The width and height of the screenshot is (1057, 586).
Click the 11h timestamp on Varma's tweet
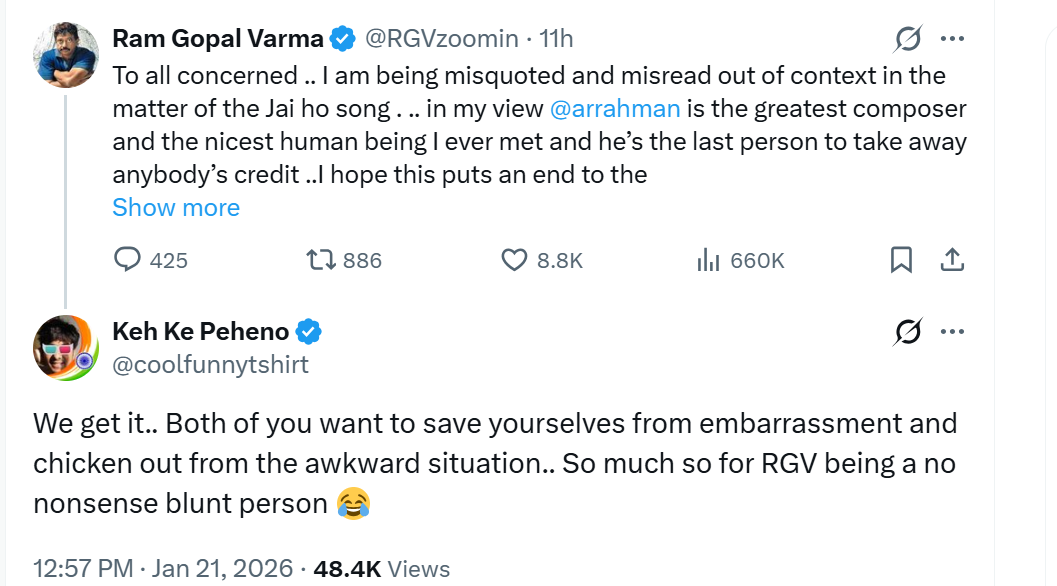556,39
